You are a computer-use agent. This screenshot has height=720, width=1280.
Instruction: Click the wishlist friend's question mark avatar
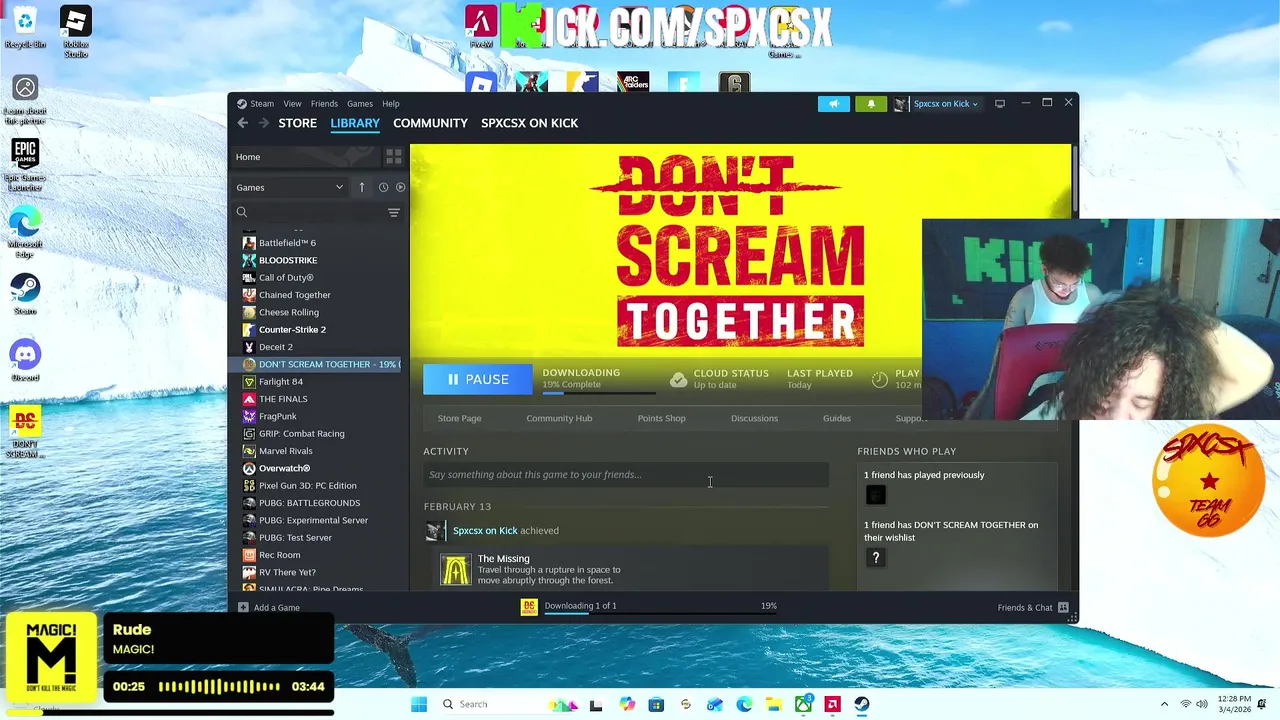pos(876,558)
